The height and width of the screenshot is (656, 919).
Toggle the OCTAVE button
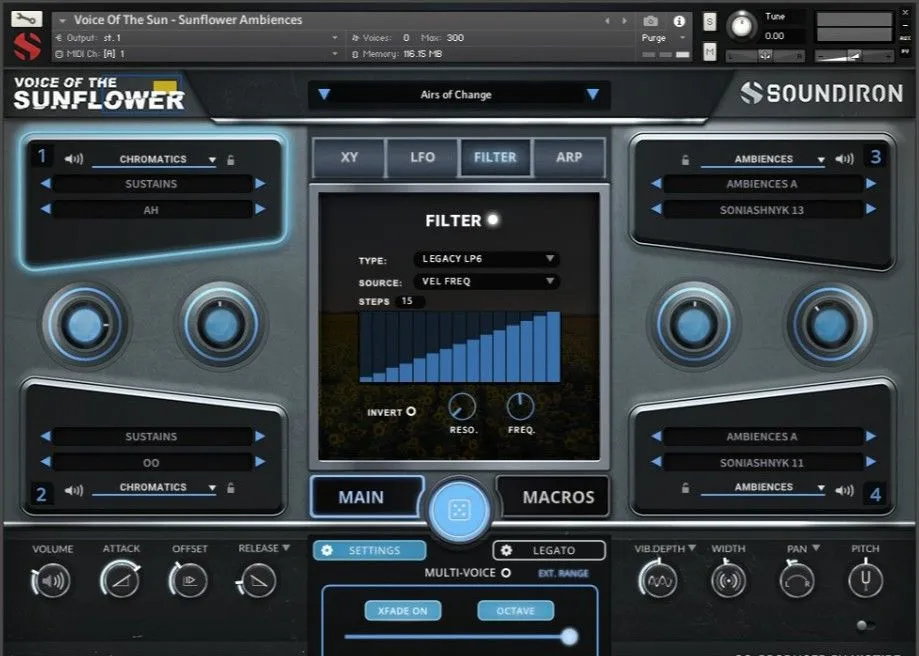[515, 610]
